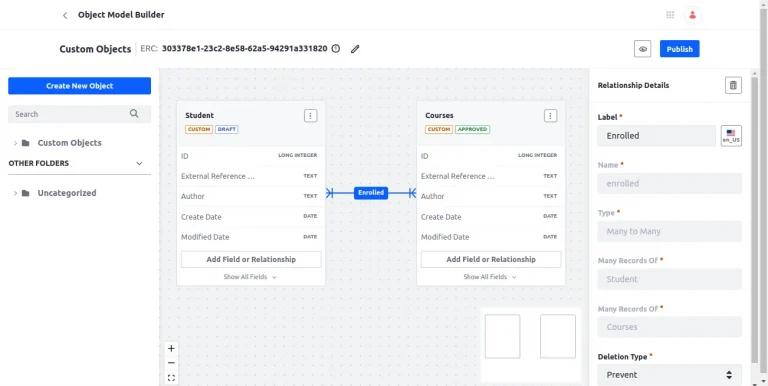The image size is (768, 386).
Task: Show All Fields on Courses card
Action: [490, 277]
